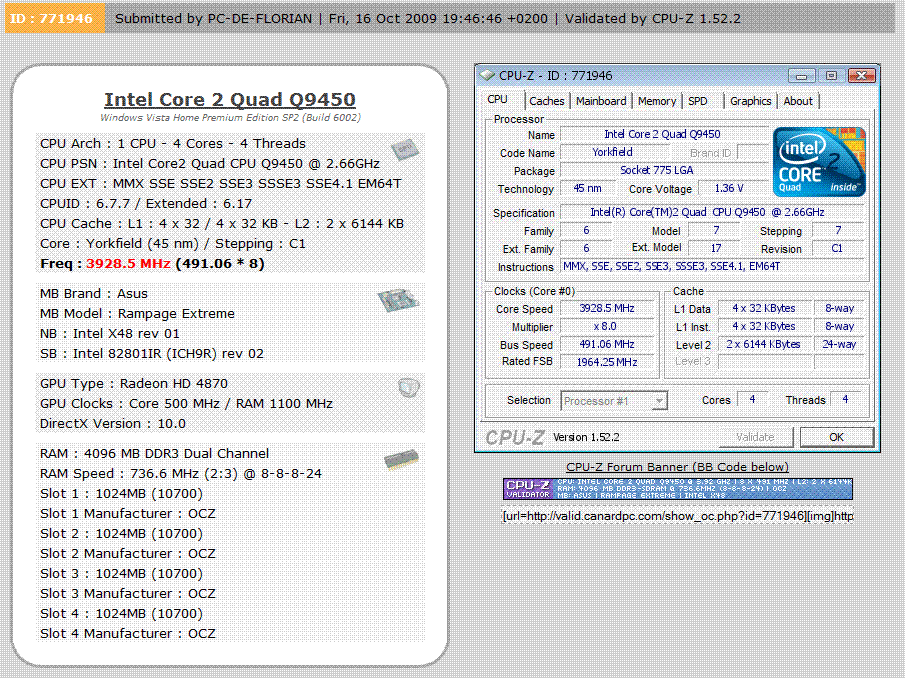Click the x 8.0 Multiplier value
Viewport: 905px width, 678px height.
pos(605,327)
